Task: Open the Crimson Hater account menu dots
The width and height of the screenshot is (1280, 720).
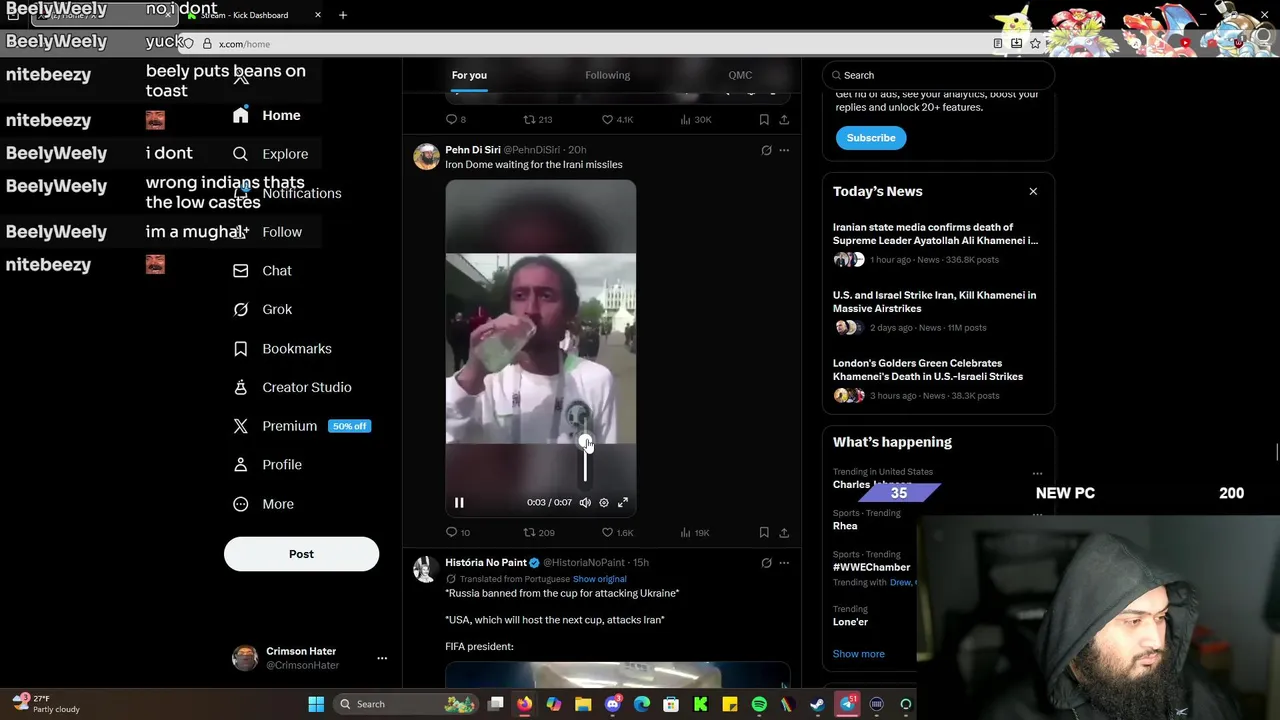Action: click(382, 658)
